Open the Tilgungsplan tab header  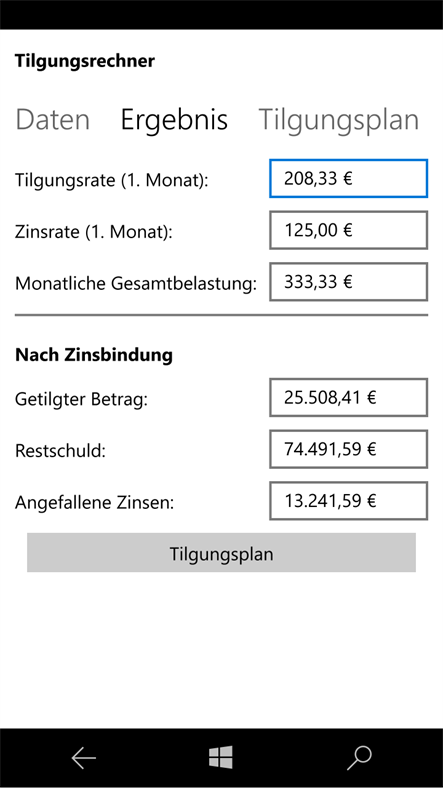pyautogui.click(x=339, y=121)
